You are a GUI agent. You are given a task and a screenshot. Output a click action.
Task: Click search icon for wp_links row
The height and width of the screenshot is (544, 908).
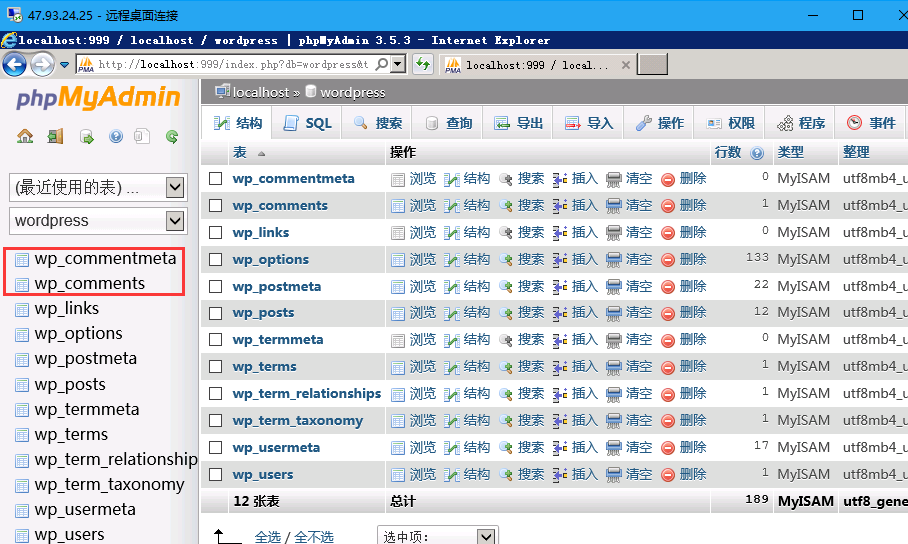click(x=506, y=233)
